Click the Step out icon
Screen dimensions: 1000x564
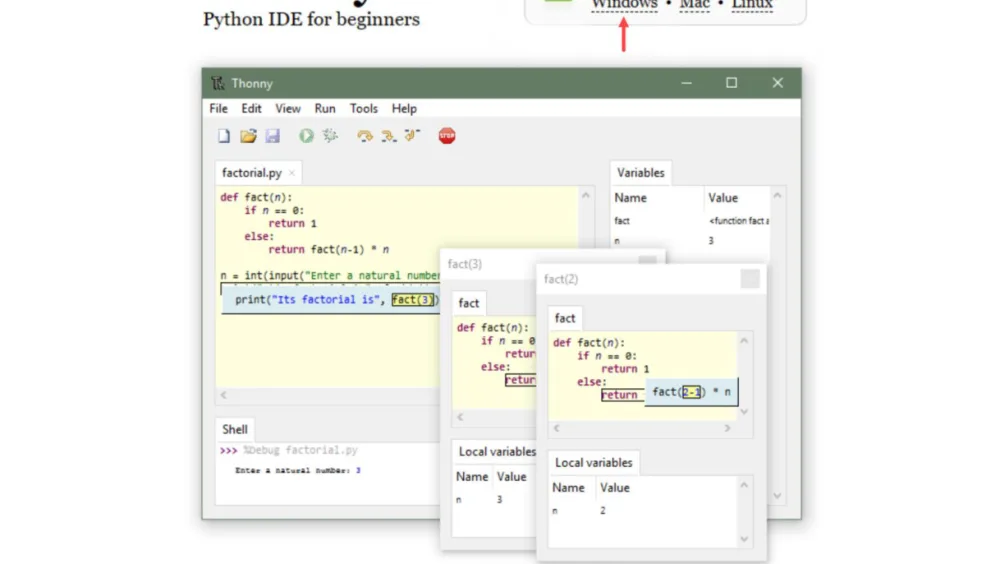click(x=413, y=135)
